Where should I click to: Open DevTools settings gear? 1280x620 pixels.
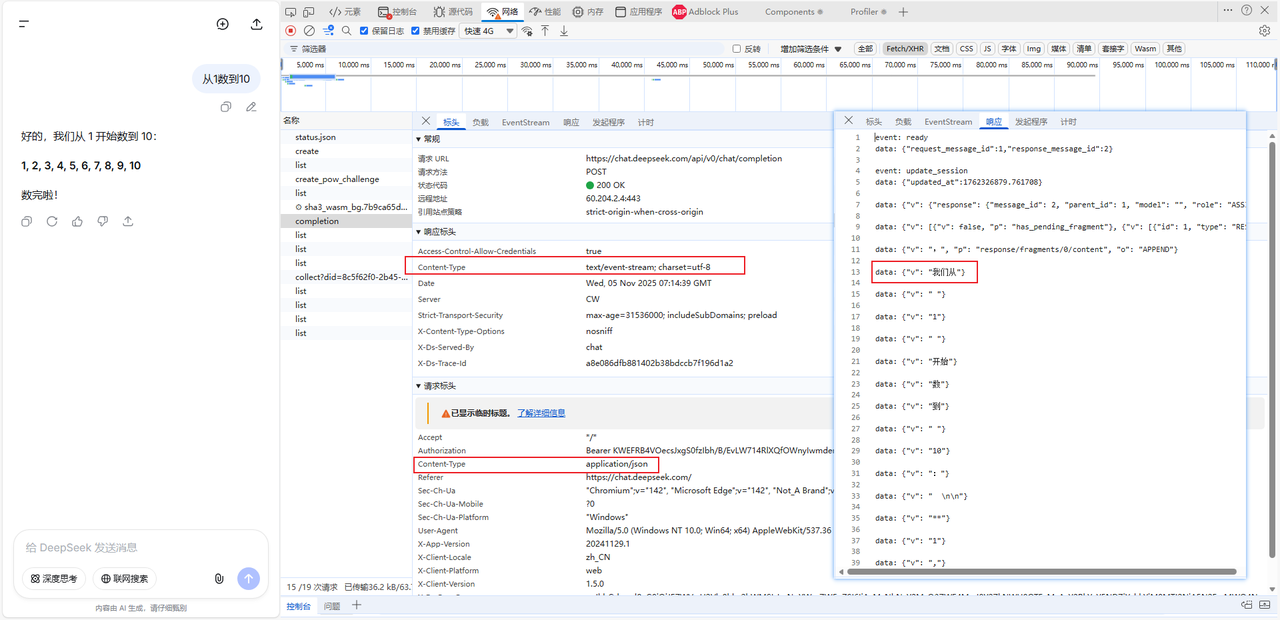pos(1264,31)
